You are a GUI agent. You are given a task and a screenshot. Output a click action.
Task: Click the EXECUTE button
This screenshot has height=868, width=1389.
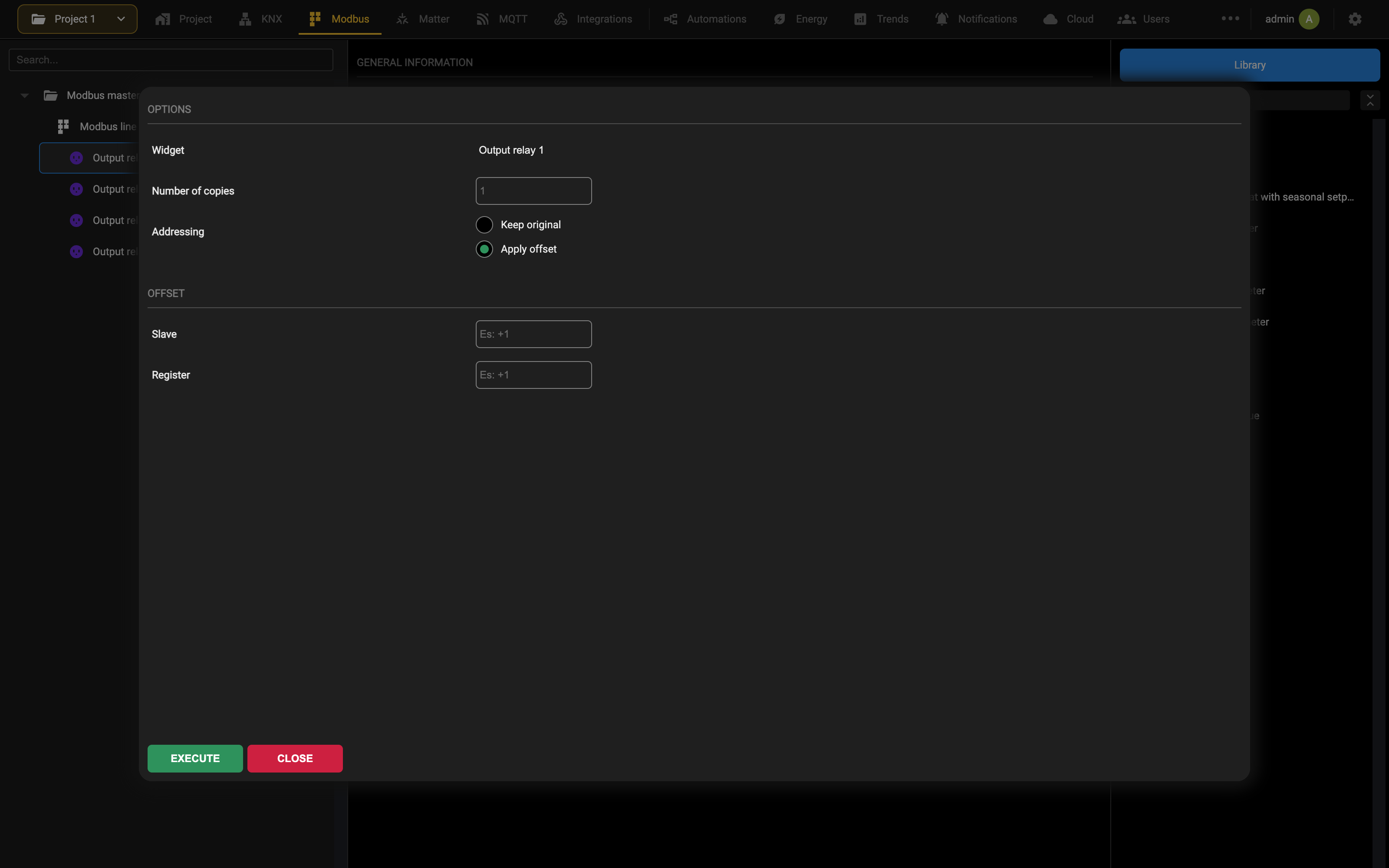click(195, 758)
